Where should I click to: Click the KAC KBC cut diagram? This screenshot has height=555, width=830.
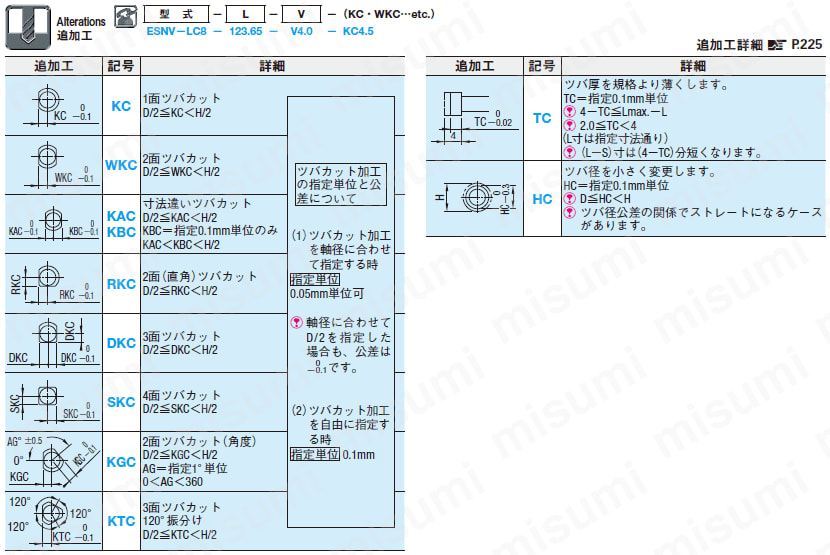pyautogui.click(x=54, y=224)
